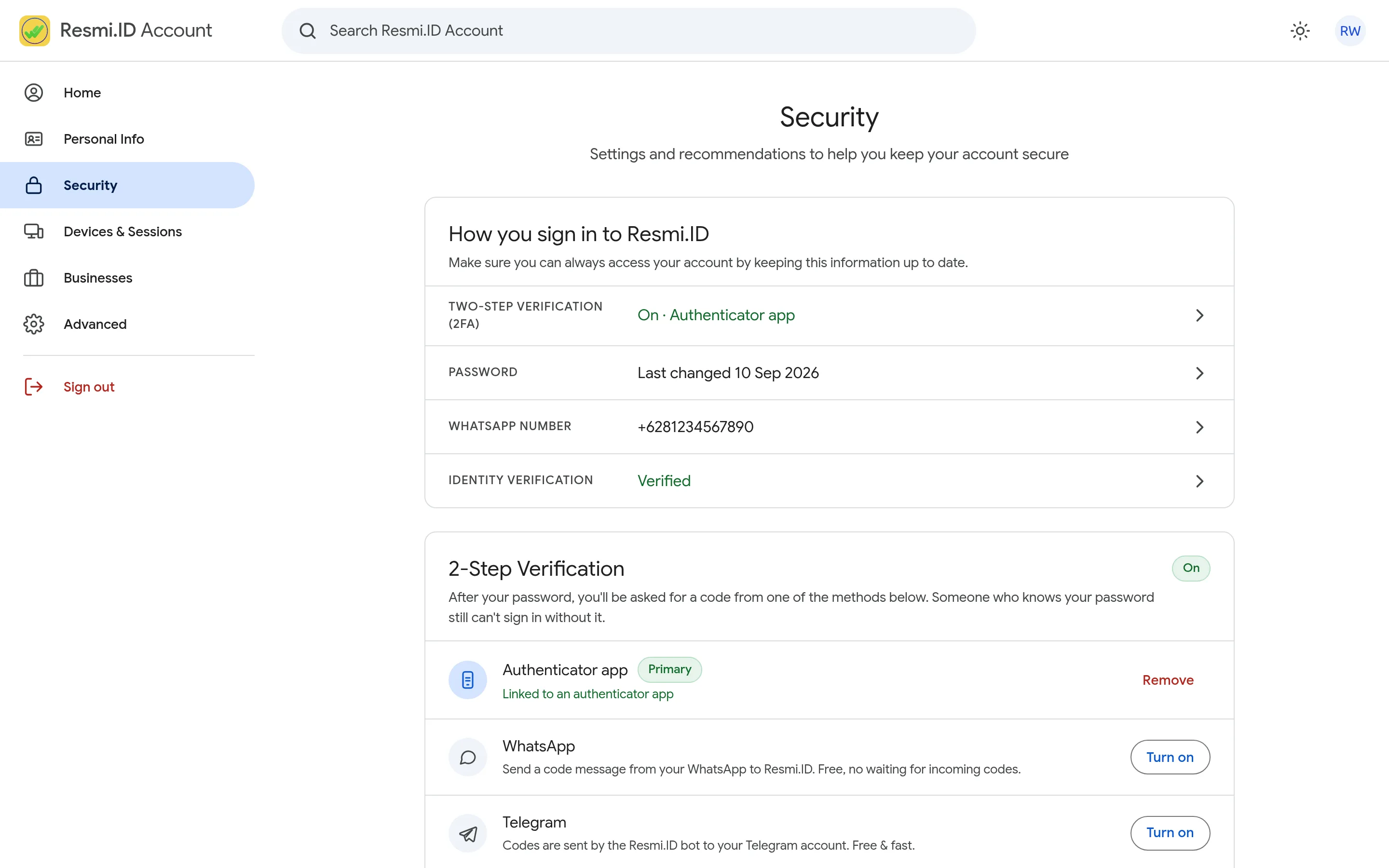Viewport: 1389px width, 868px height.
Task: Click the green "Verified" status
Action: [664, 481]
